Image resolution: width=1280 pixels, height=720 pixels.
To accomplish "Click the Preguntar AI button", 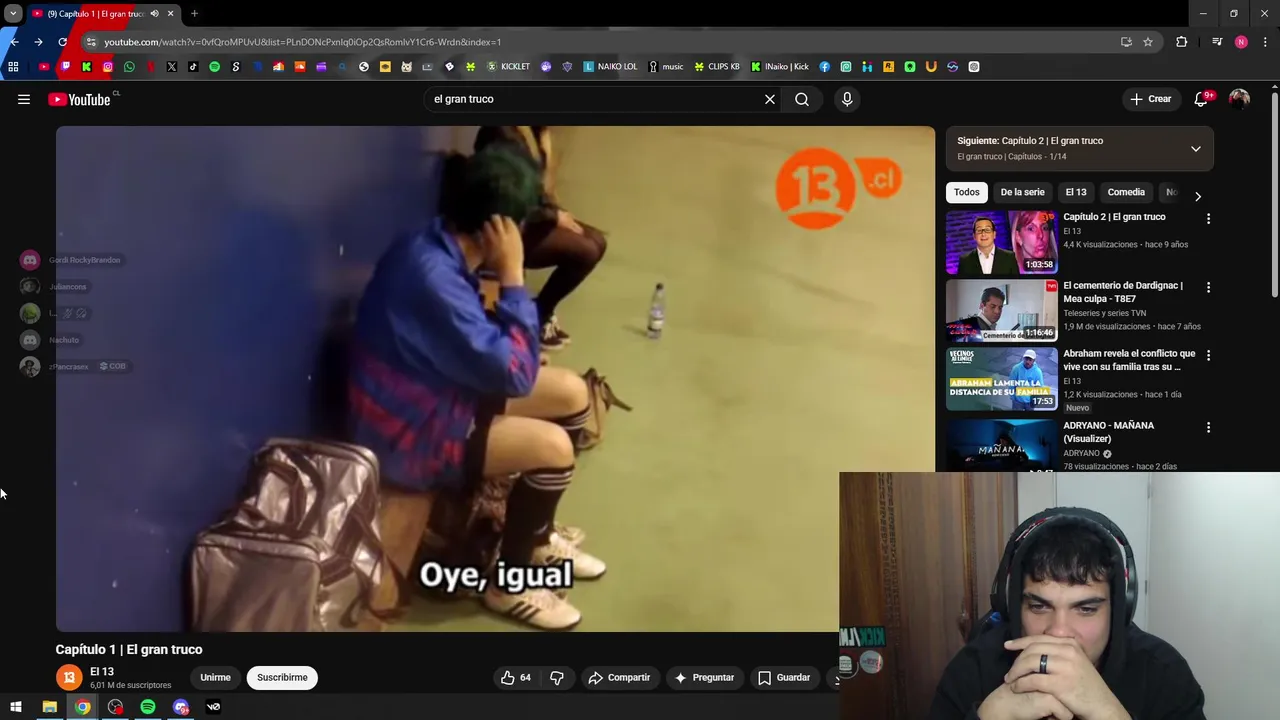I will click(704, 678).
